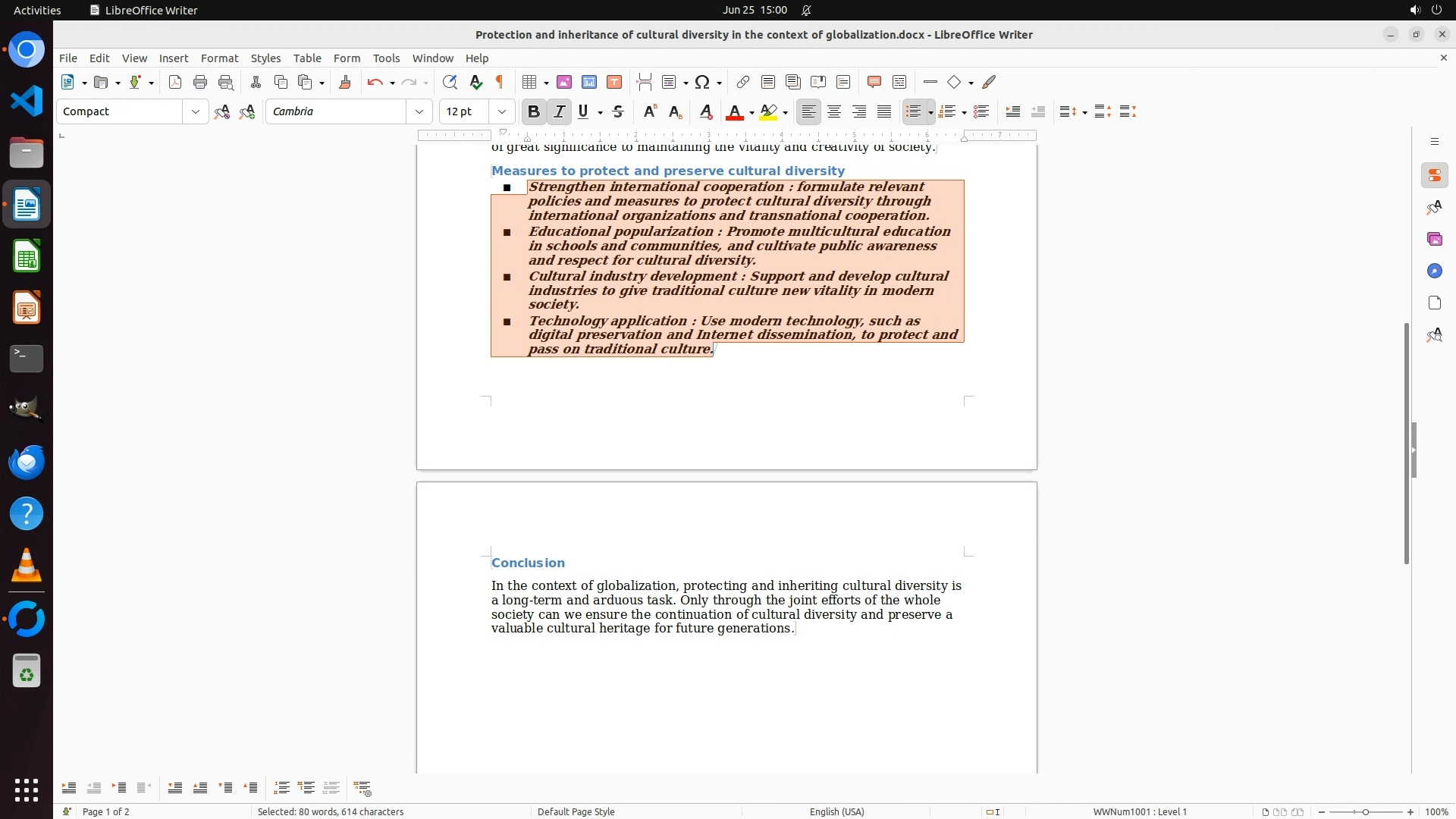
Task: Open the 12 pt font size dropdown
Action: tap(501, 111)
